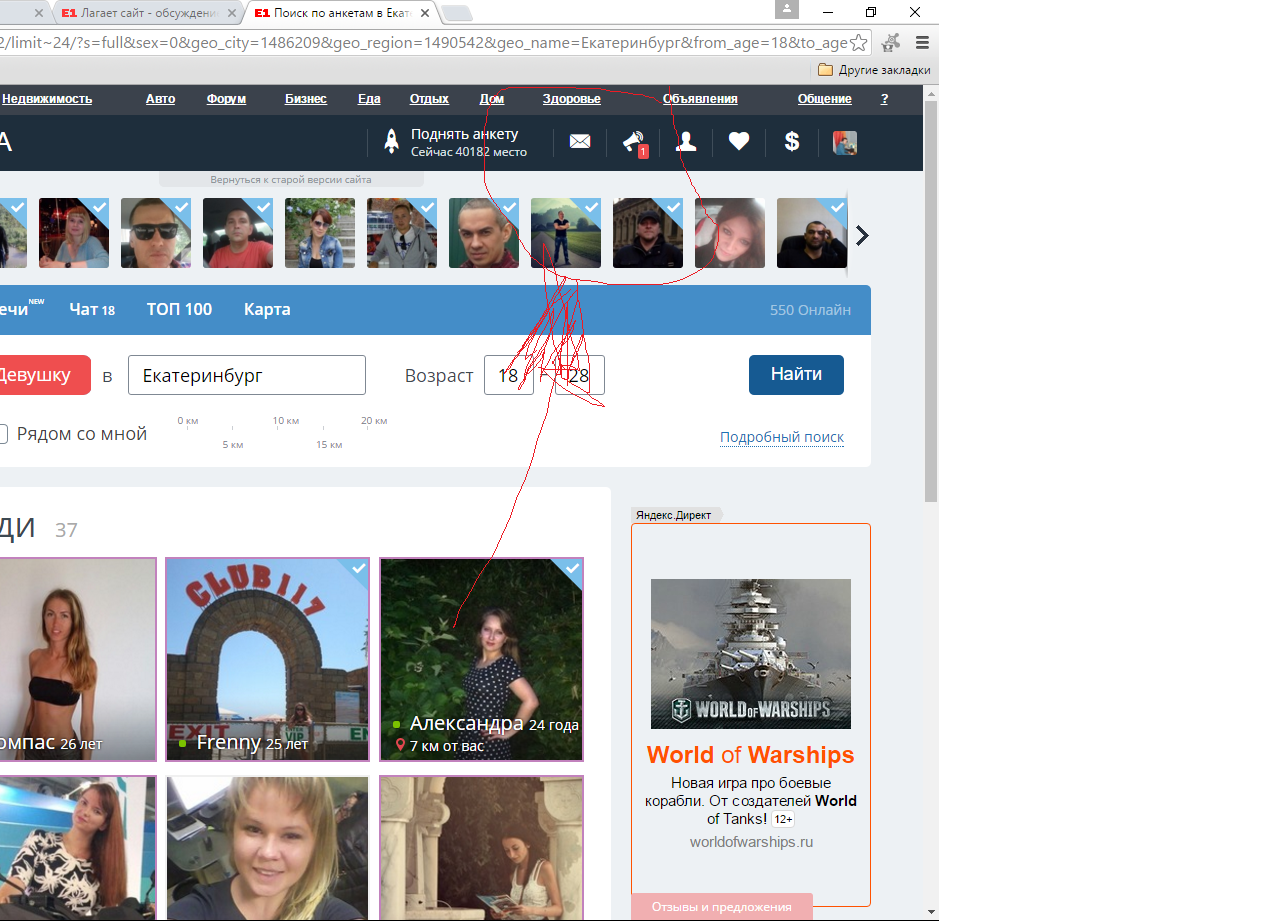Select the Поиск по анкетам browser tab

pyautogui.click(x=343, y=13)
